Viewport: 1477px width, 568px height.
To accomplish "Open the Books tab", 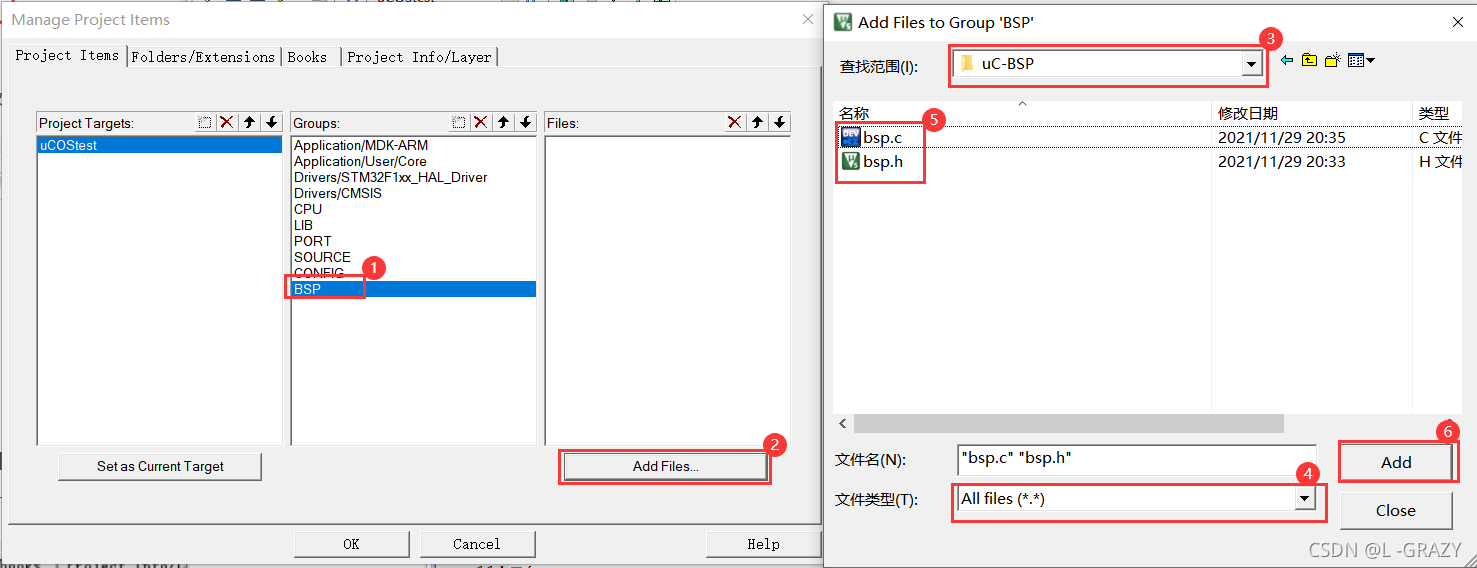I will [x=307, y=57].
